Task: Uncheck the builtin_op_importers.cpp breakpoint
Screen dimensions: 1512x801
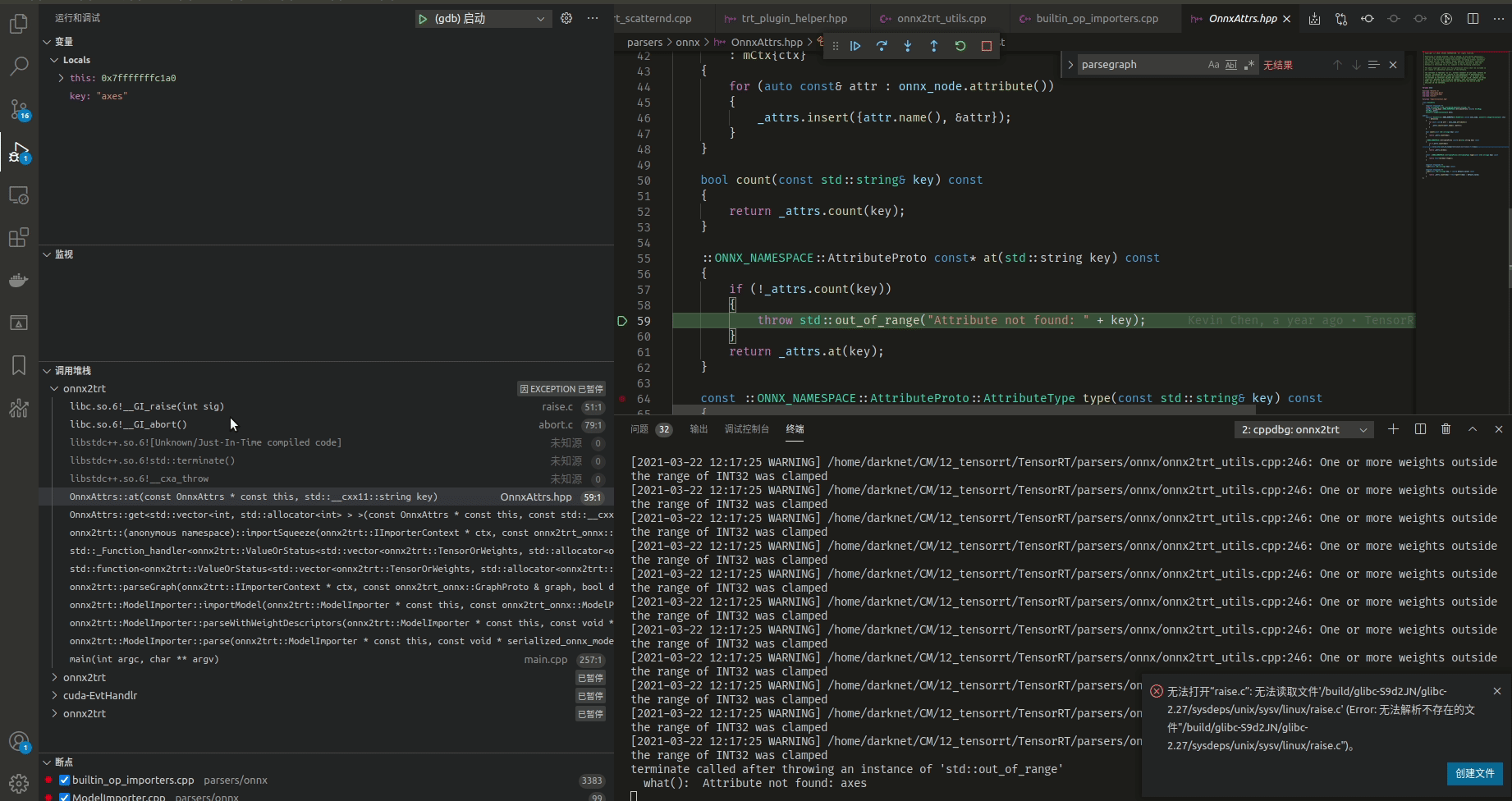Action: pyautogui.click(x=64, y=780)
